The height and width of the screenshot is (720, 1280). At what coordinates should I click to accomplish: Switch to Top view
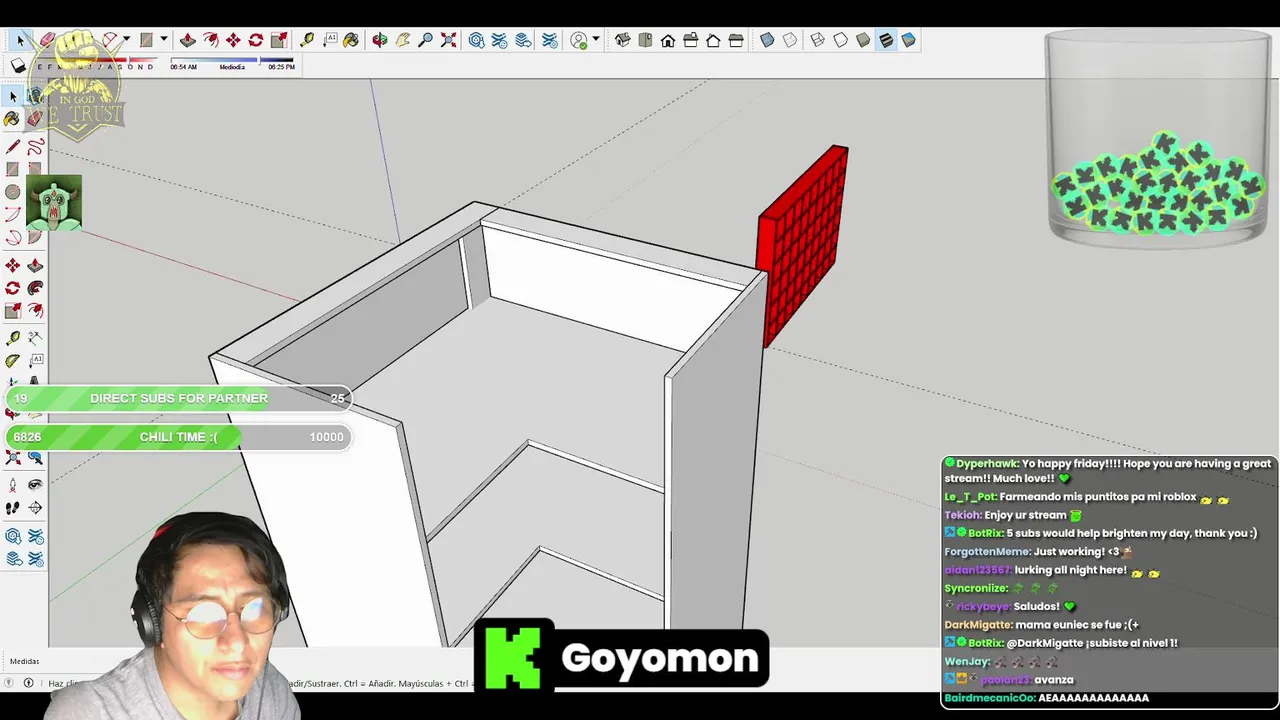coord(645,40)
